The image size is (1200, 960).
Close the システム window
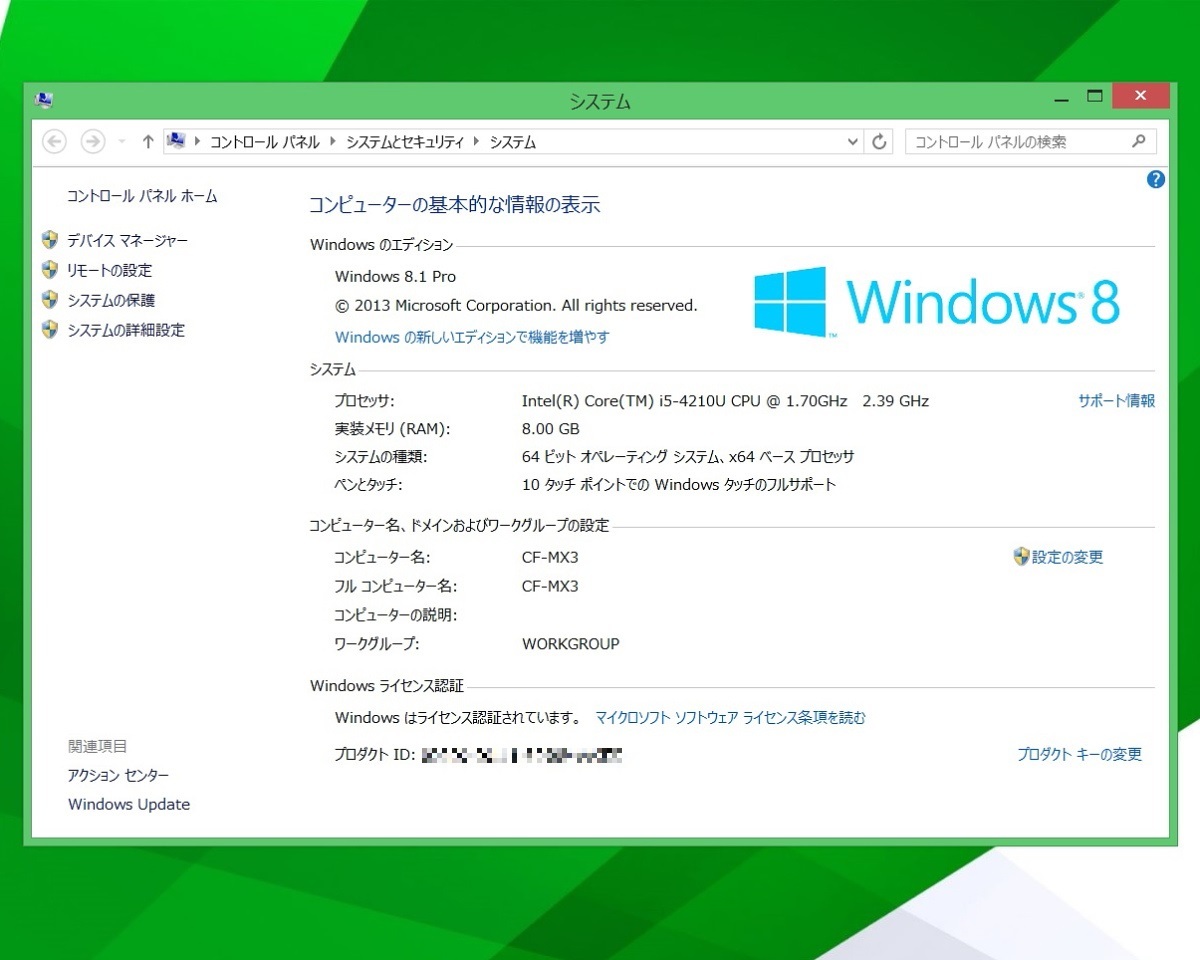pos(1139,97)
